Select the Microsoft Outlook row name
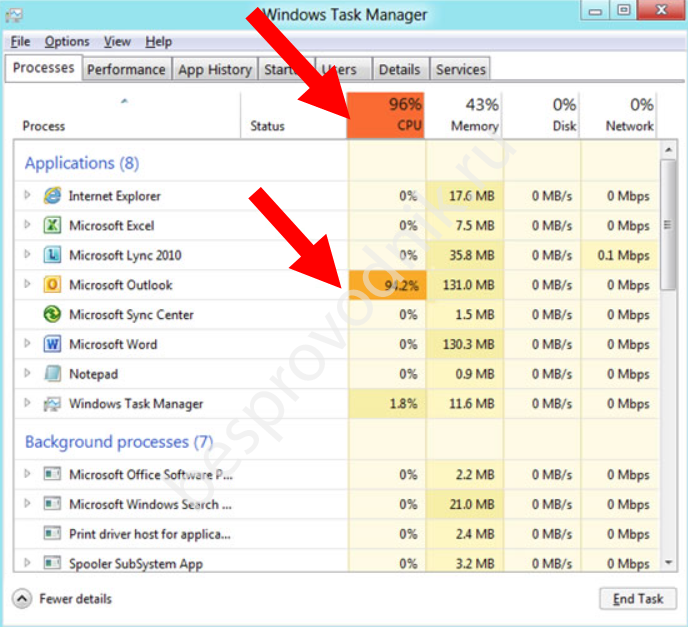Viewport: 688px width, 627px height. [x=121, y=285]
